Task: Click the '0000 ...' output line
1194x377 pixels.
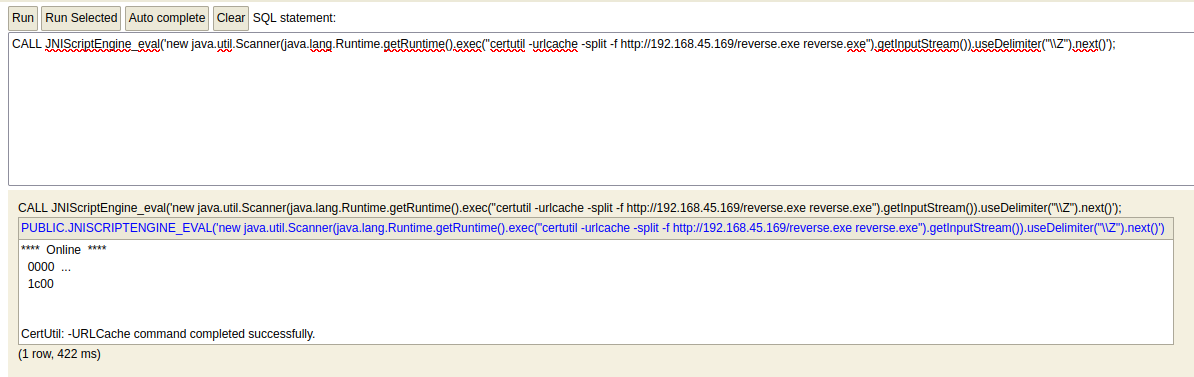Action: pos(49,267)
